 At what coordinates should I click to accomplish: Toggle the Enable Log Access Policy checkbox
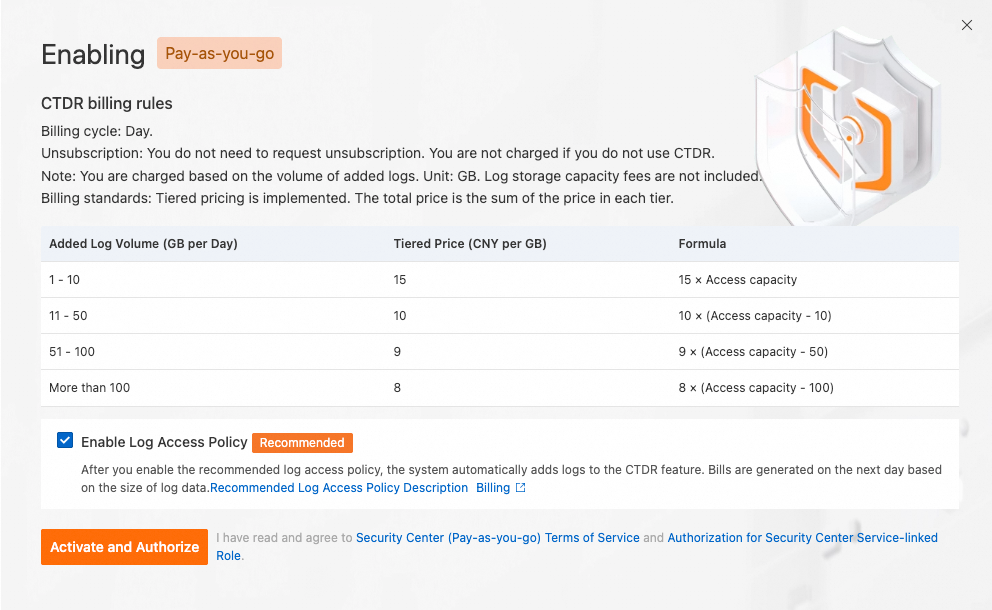[x=65, y=441]
